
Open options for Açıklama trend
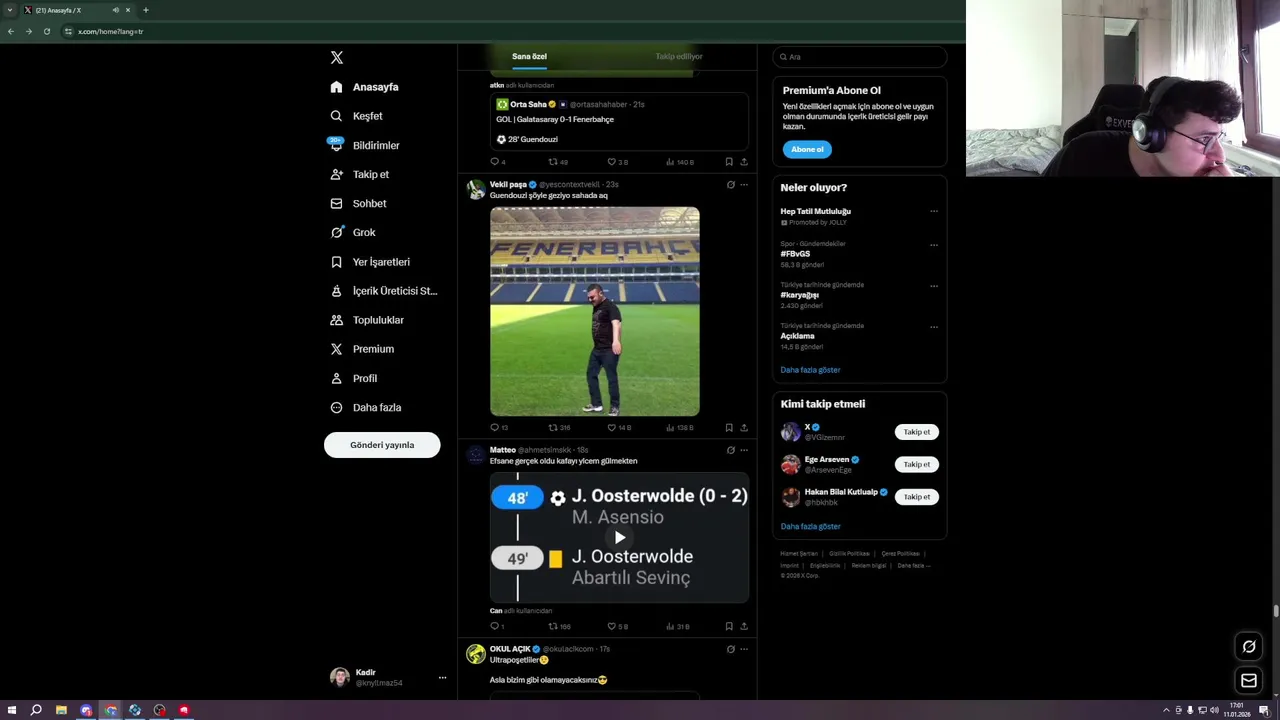click(x=934, y=327)
